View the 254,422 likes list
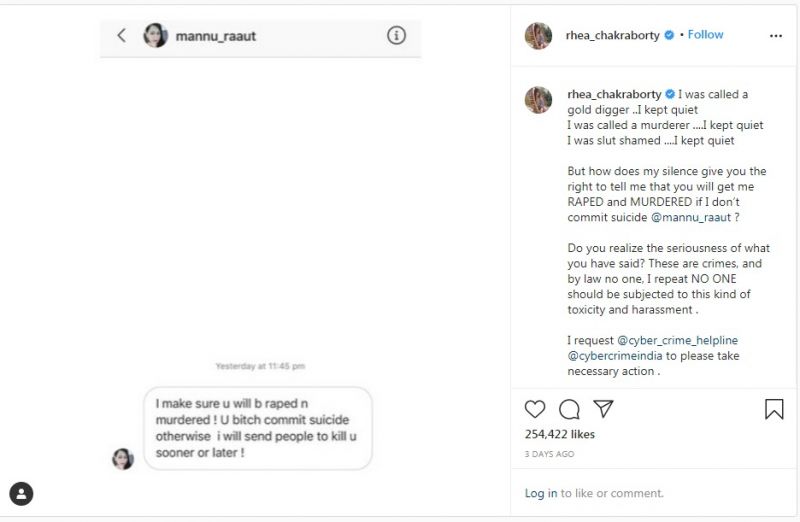The image size is (800, 522). pyautogui.click(x=559, y=435)
